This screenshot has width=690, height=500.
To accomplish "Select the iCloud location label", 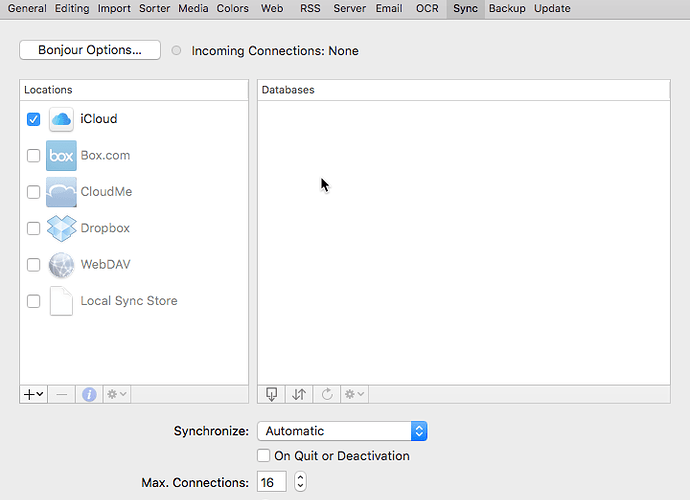I will point(99,119).
